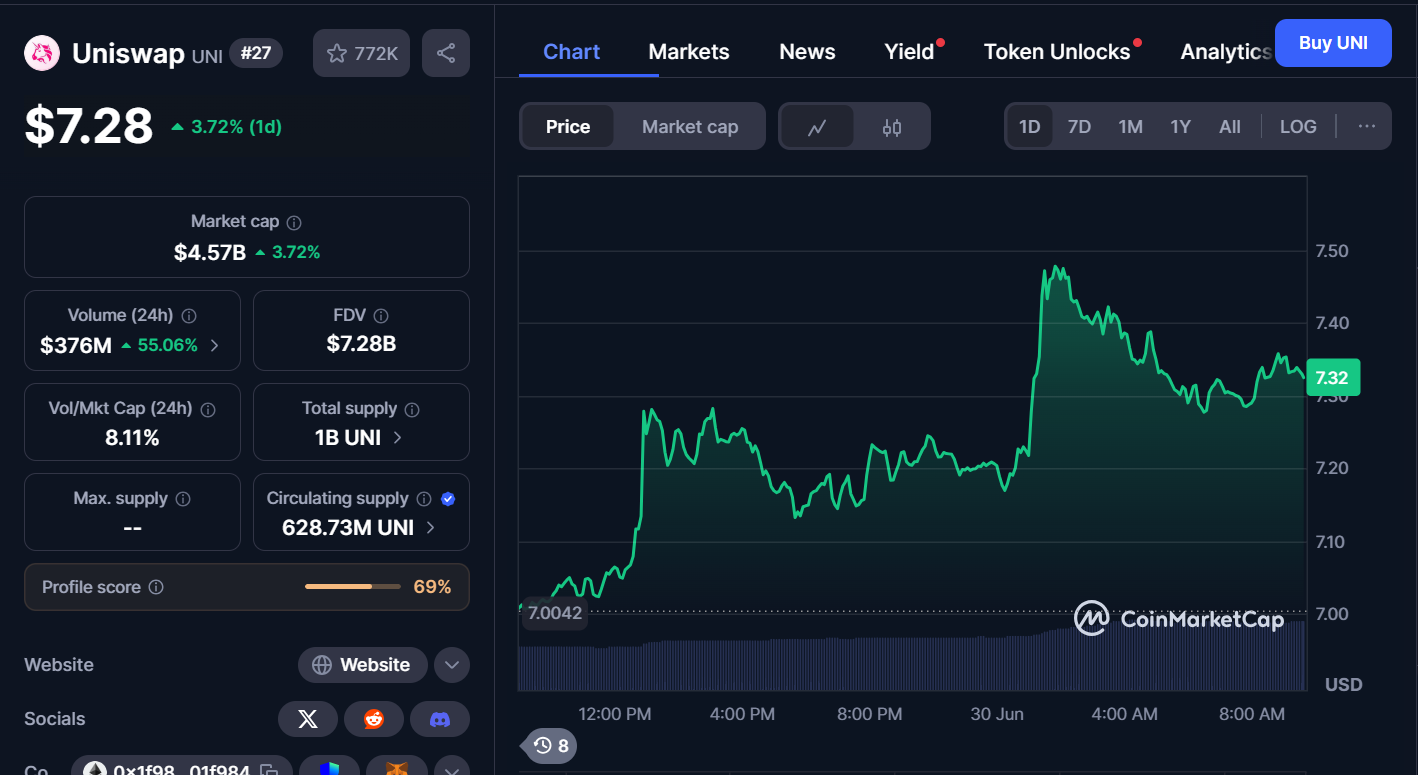Set chart range to 1D
This screenshot has height=775, width=1418.
pyautogui.click(x=1029, y=127)
